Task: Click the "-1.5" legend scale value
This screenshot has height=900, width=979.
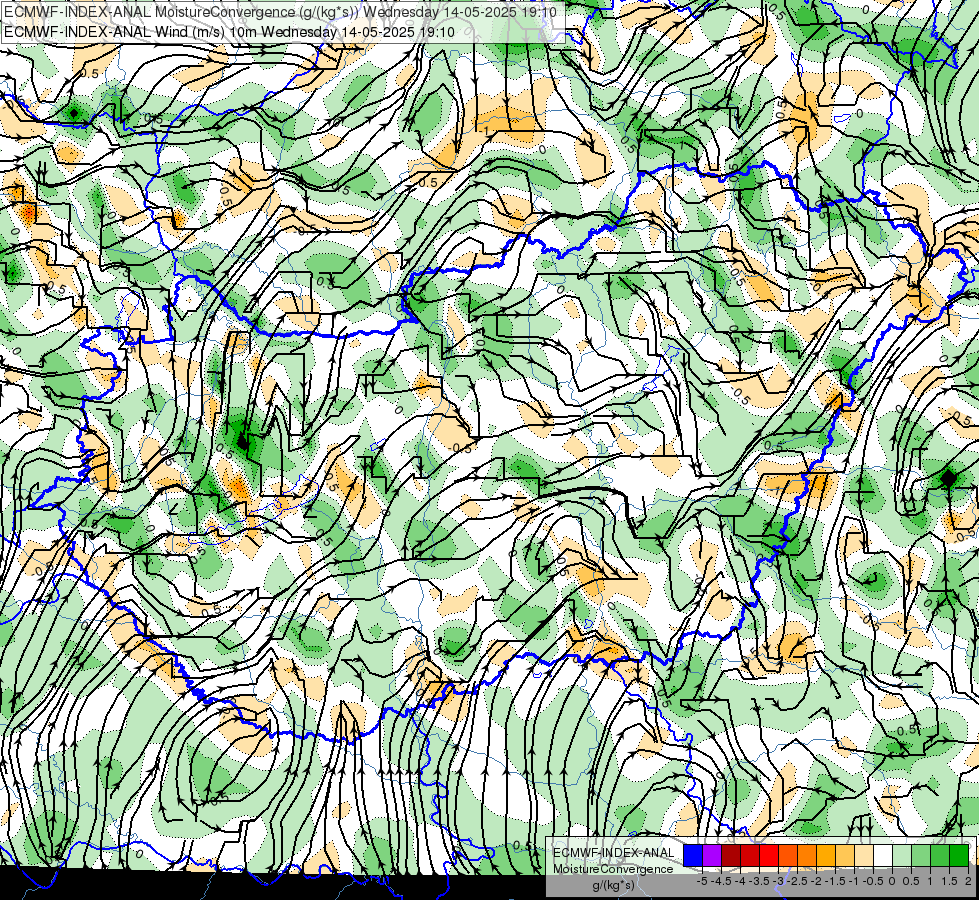Action: (x=835, y=881)
